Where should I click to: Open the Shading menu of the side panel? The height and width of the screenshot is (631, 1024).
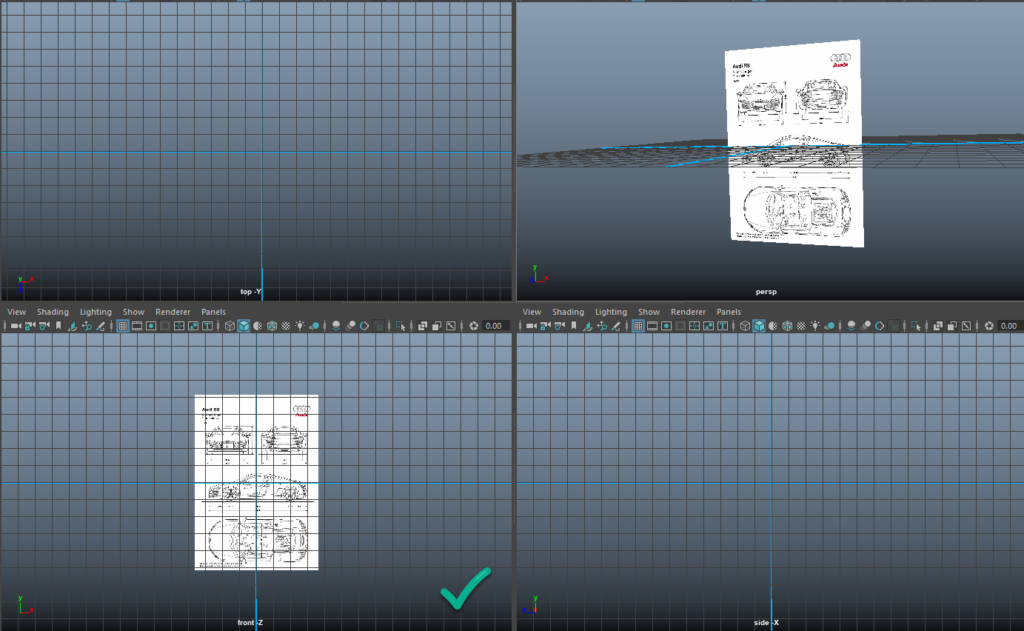click(x=568, y=312)
